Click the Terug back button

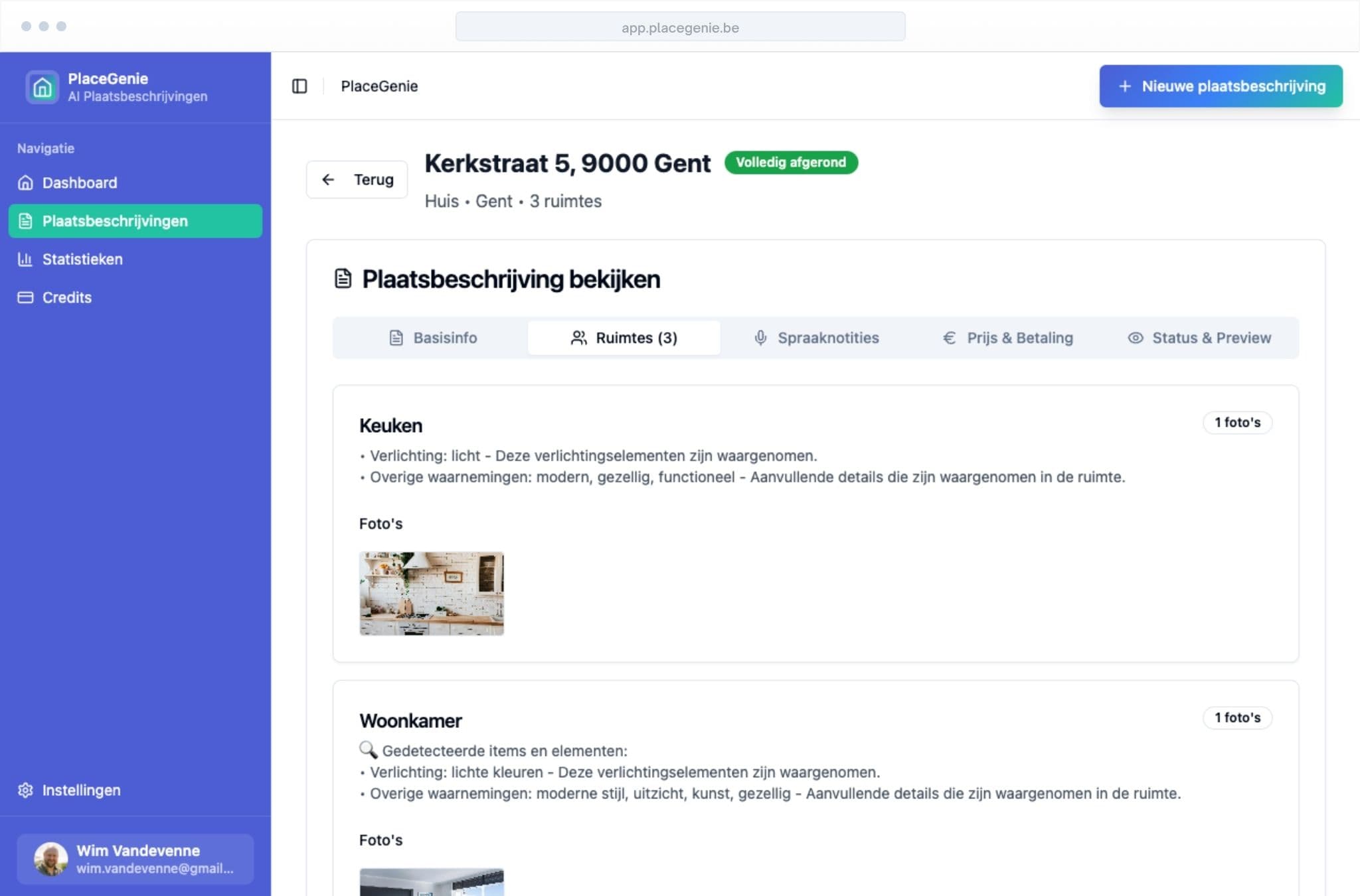tap(357, 179)
